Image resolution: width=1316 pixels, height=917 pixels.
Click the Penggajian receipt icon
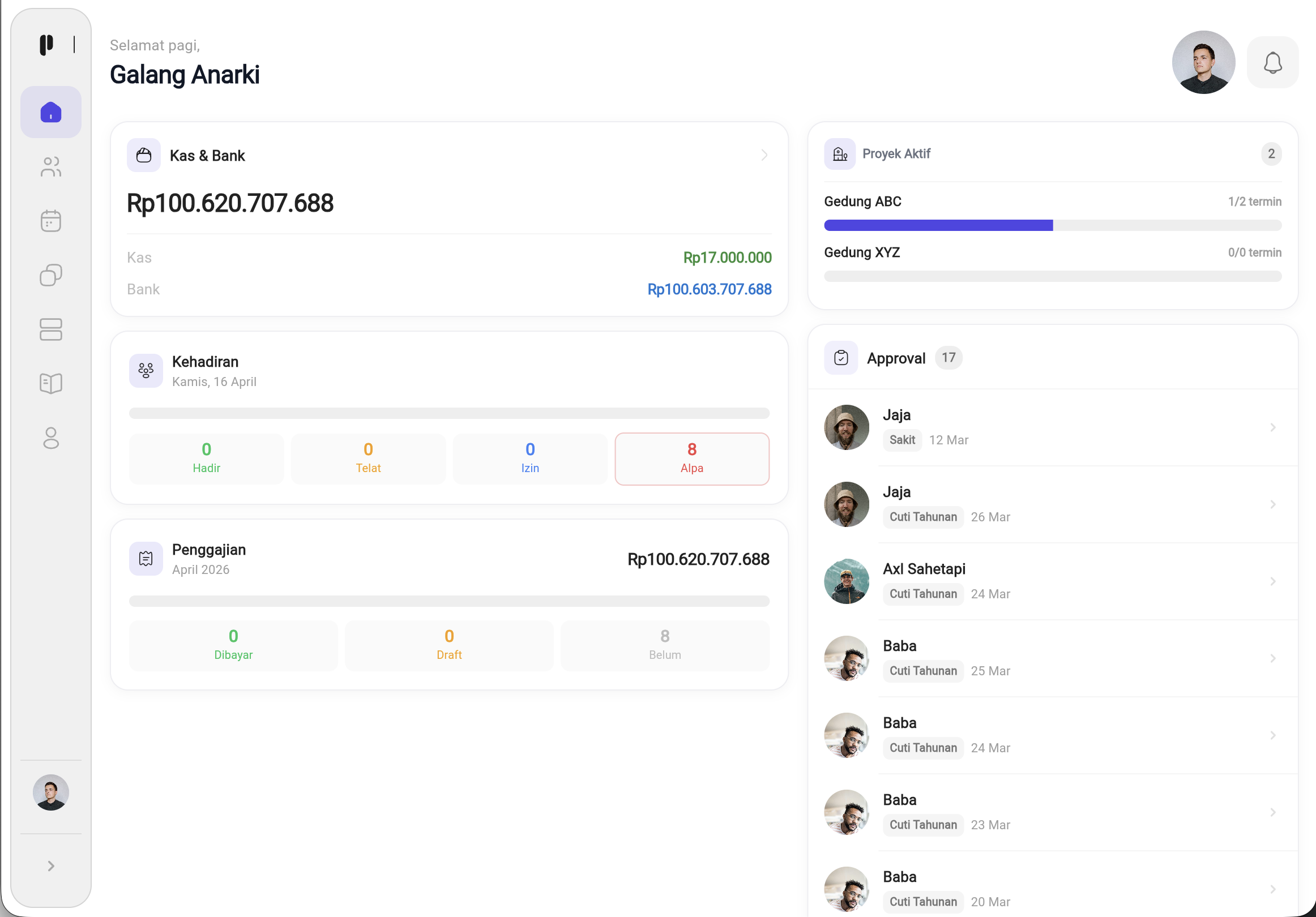146,558
